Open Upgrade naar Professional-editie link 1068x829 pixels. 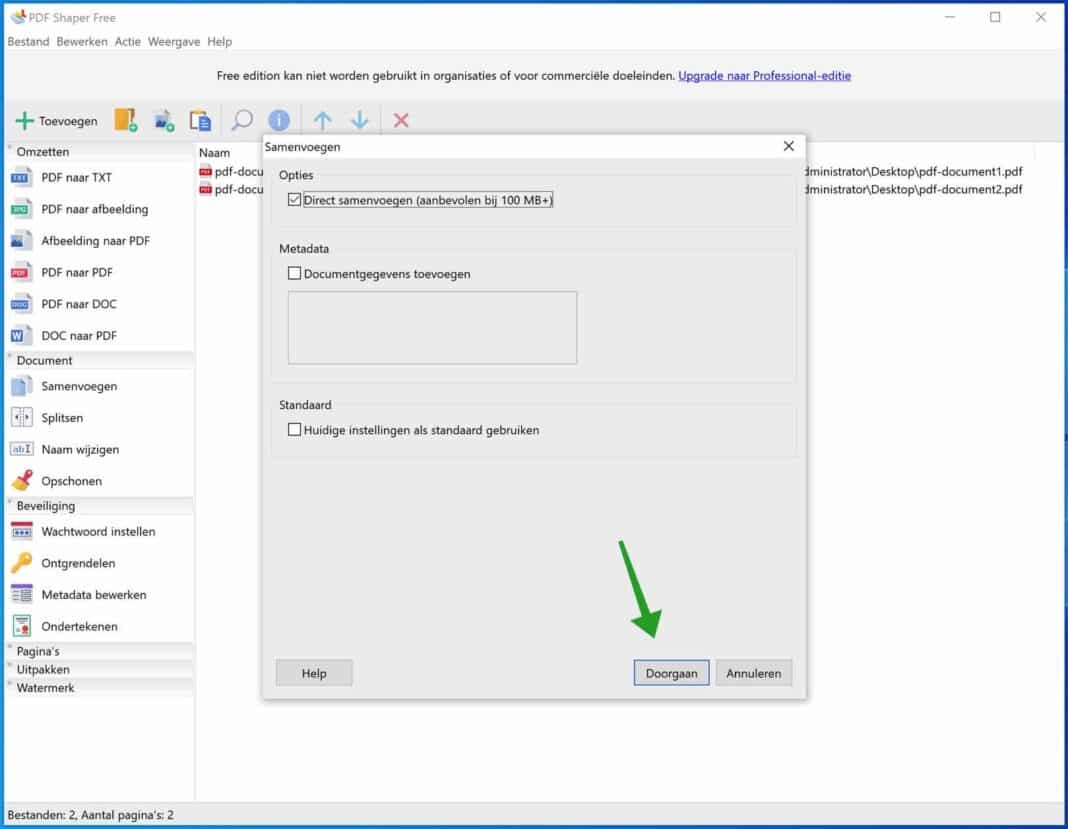(764, 76)
